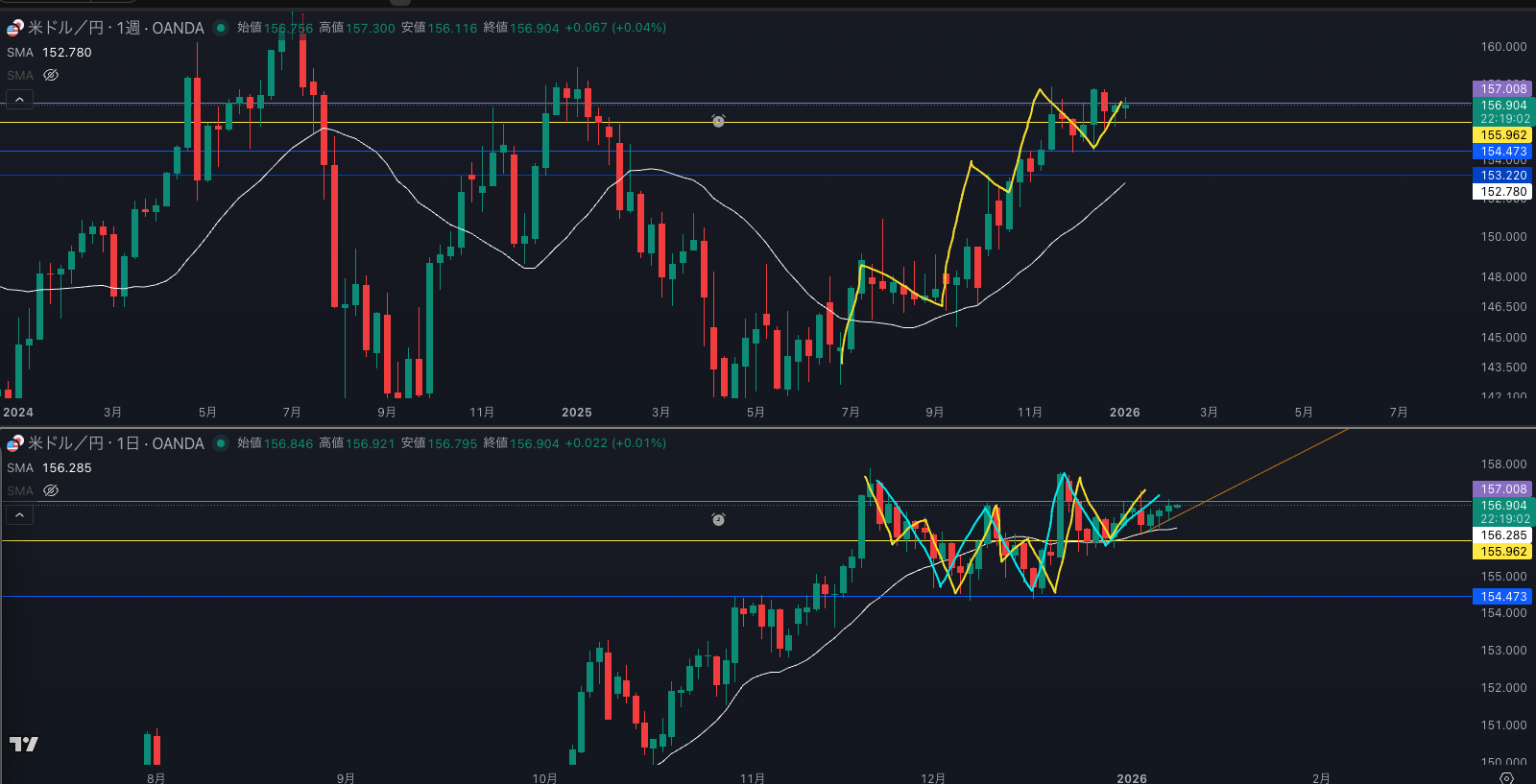Collapse the indicator legend on weekly chart
The height and width of the screenshot is (784, 1536).
[19, 100]
